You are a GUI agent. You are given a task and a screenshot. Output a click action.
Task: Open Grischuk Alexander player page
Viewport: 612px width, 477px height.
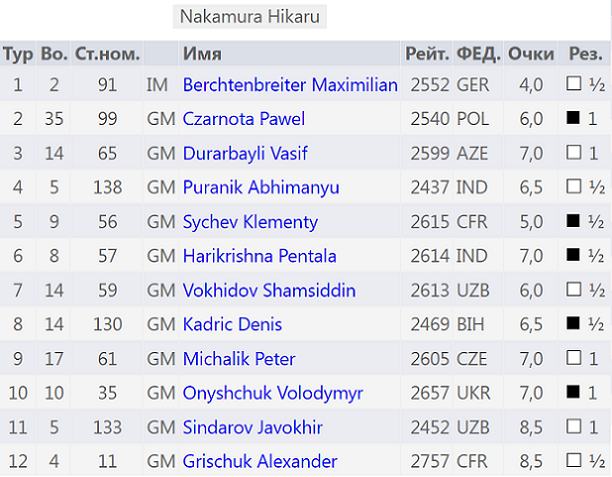click(x=260, y=461)
